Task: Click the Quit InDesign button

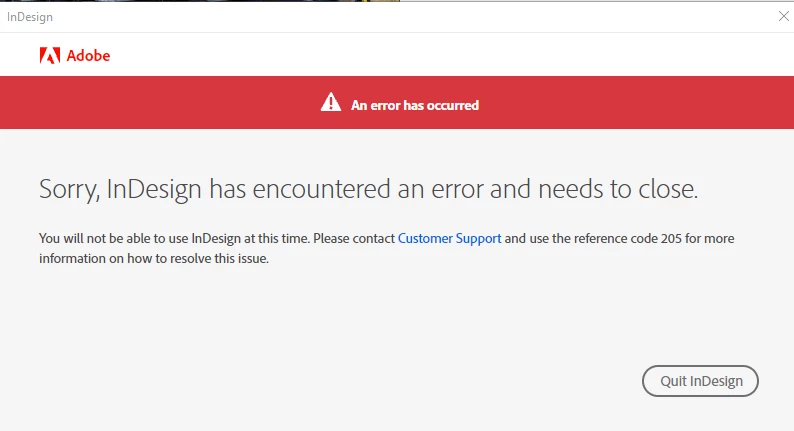Action: [x=700, y=381]
